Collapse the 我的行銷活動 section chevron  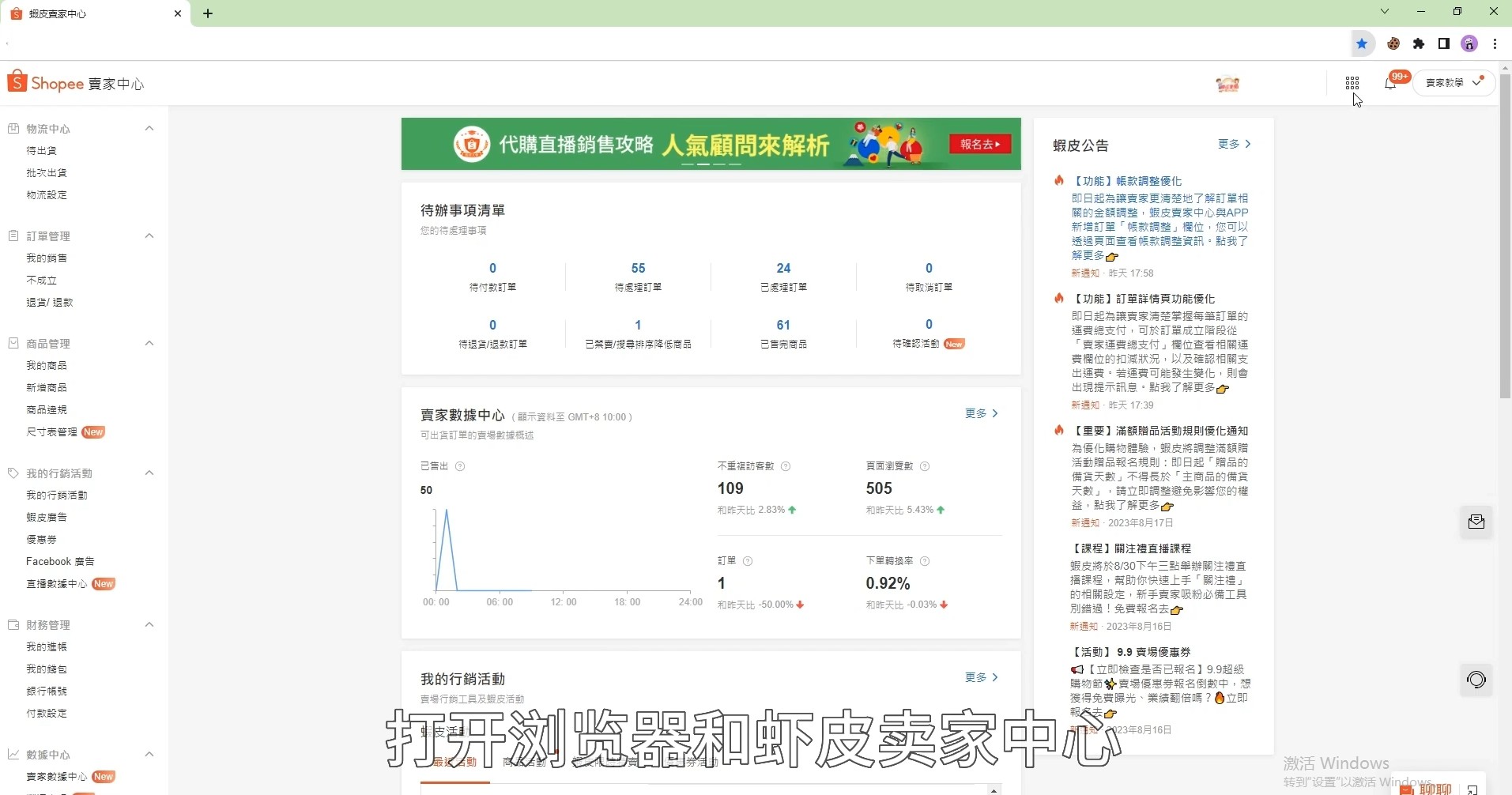pyautogui.click(x=149, y=473)
